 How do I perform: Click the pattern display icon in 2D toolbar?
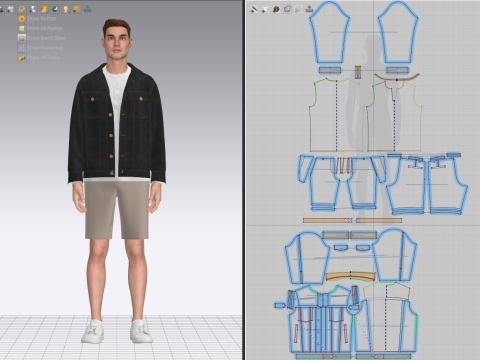click(x=265, y=9)
